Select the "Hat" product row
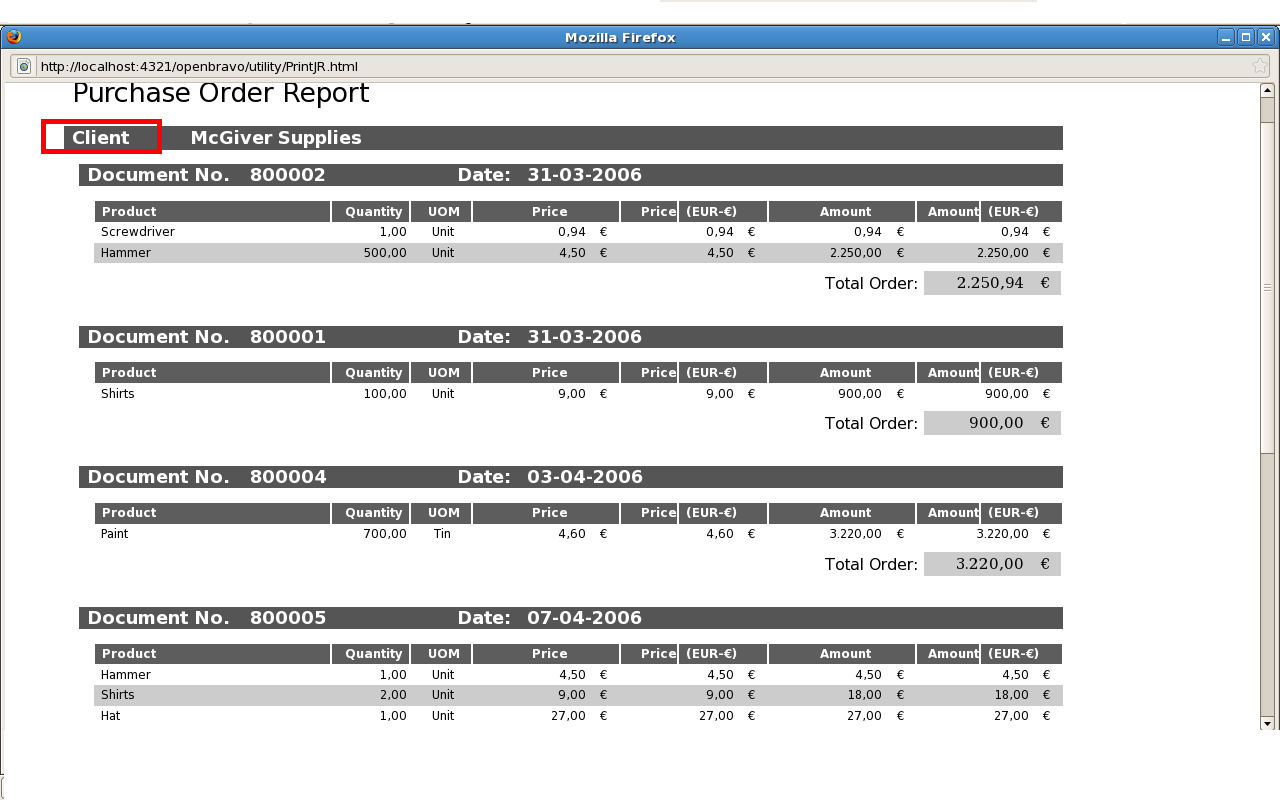1280x800 pixels. click(578, 716)
